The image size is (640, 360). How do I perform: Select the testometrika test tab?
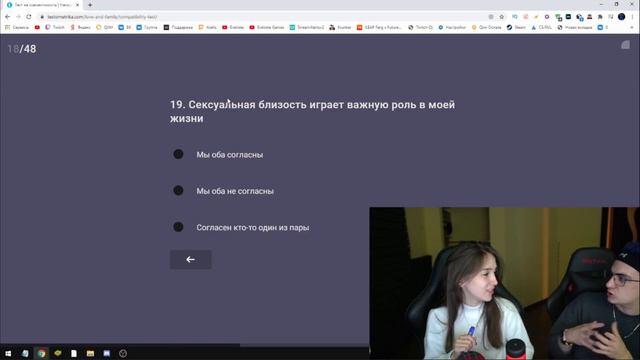41,5
